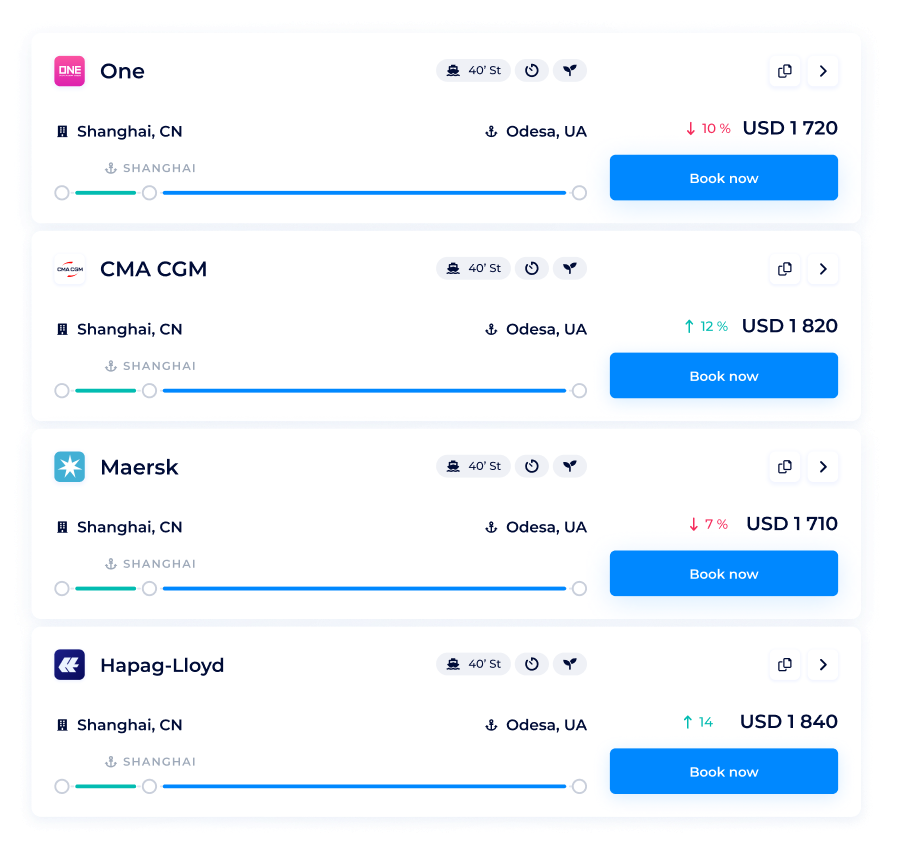The width and height of the screenshot is (901, 858).
Task: Click the transit time clock badge on Hapag-Lloyd
Action: [x=532, y=665]
